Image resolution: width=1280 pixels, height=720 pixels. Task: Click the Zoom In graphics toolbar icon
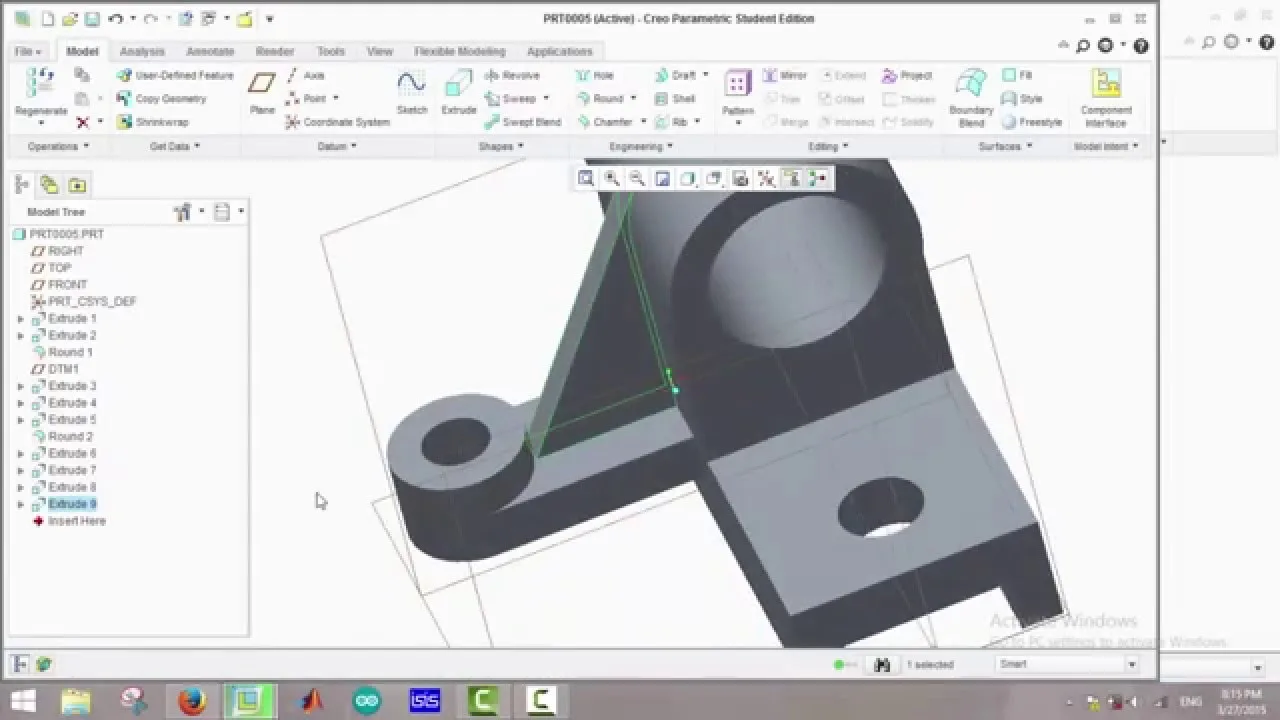point(612,179)
